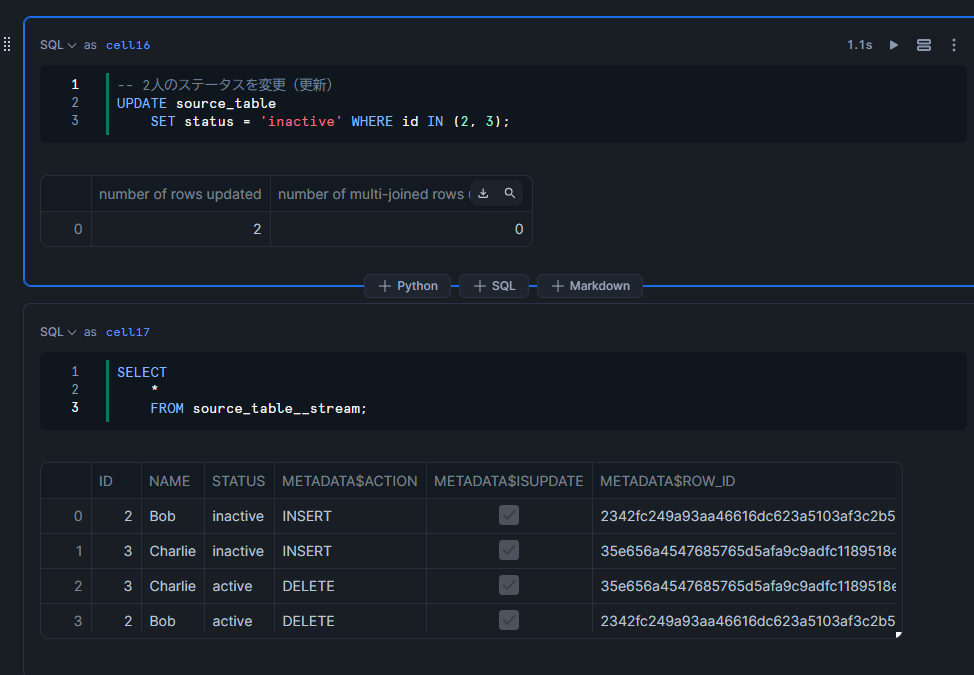
Task: Search cell16 results with magnifier icon
Action: point(509,193)
